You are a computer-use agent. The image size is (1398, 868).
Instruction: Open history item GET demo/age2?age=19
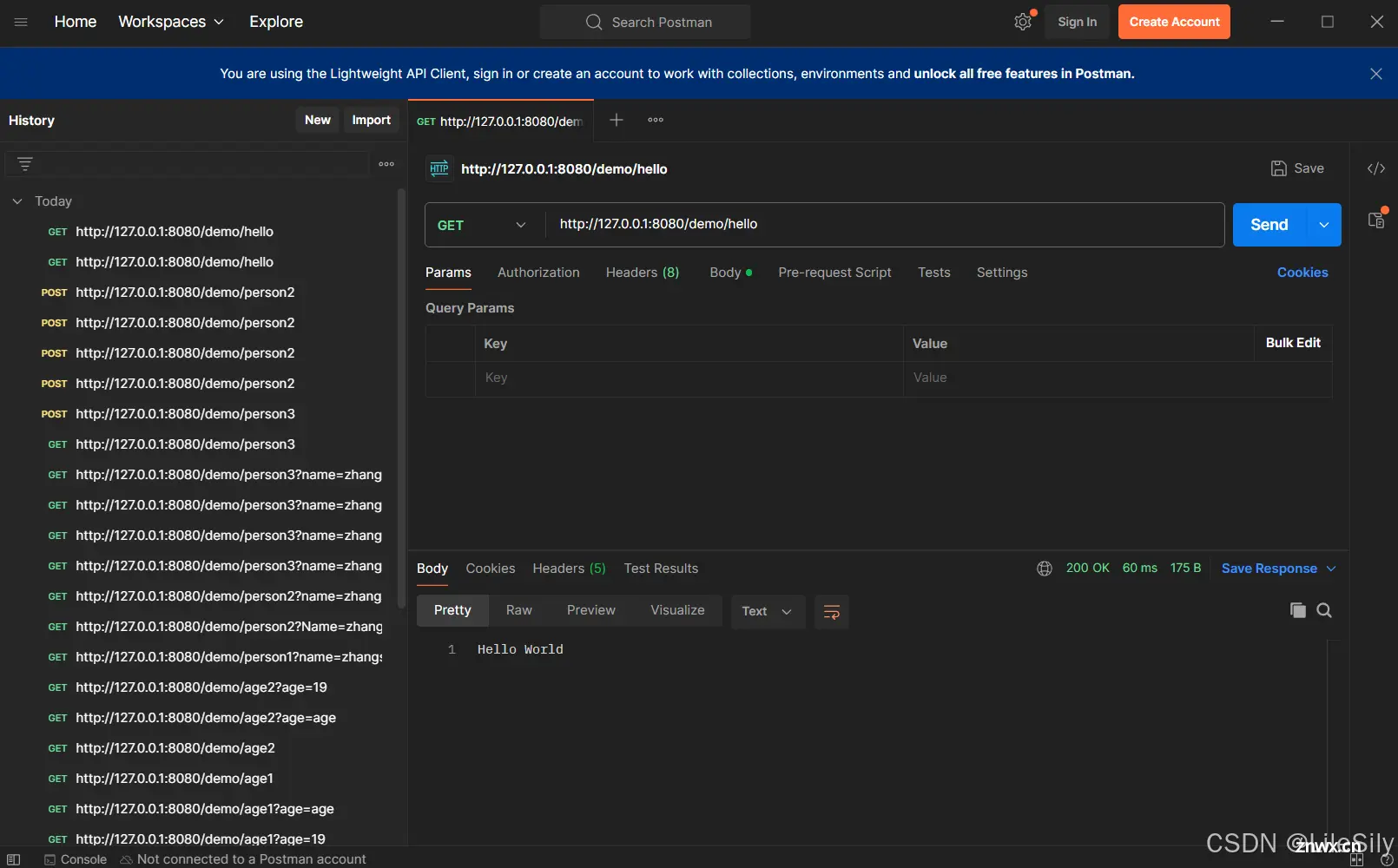click(x=200, y=687)
